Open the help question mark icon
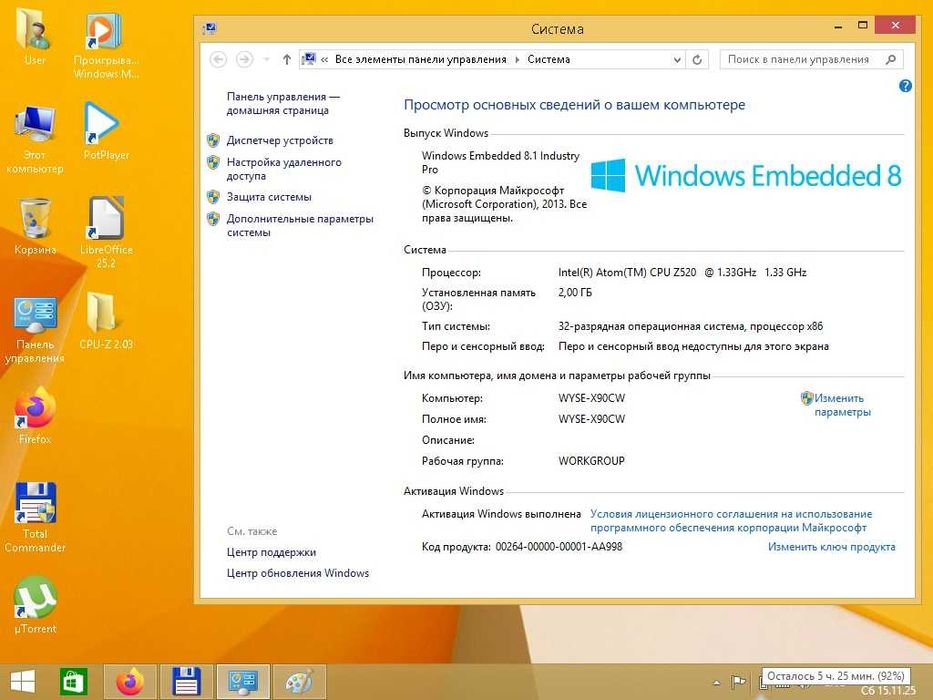This screenshot has height=700, width=933. (905, 86)
